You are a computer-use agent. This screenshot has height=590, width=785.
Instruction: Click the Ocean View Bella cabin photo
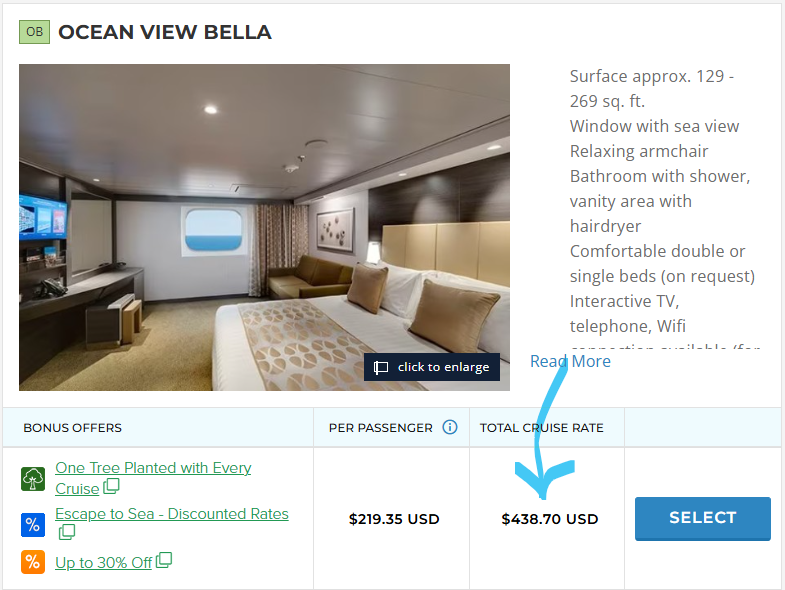[264, 227]
